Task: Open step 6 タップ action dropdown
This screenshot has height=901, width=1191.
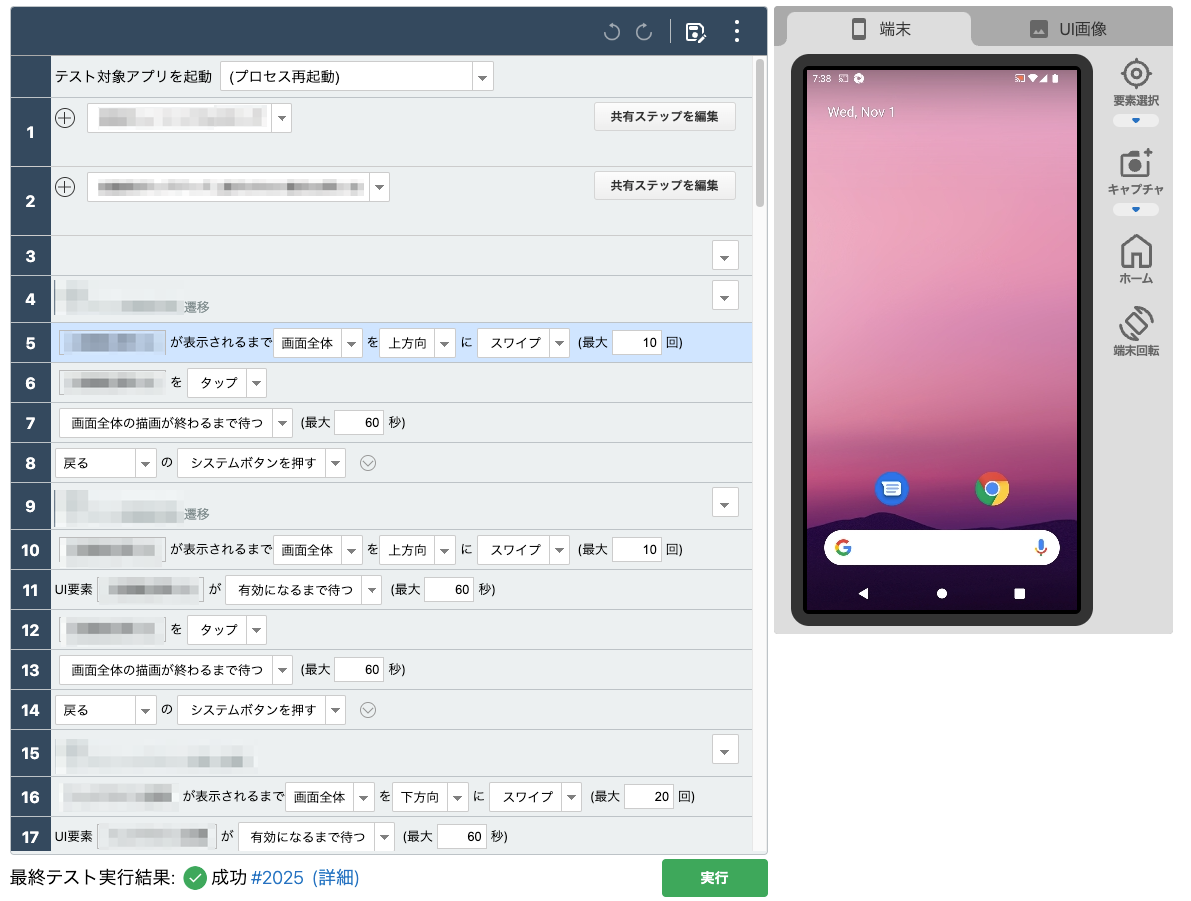Action: pos(256,383)
